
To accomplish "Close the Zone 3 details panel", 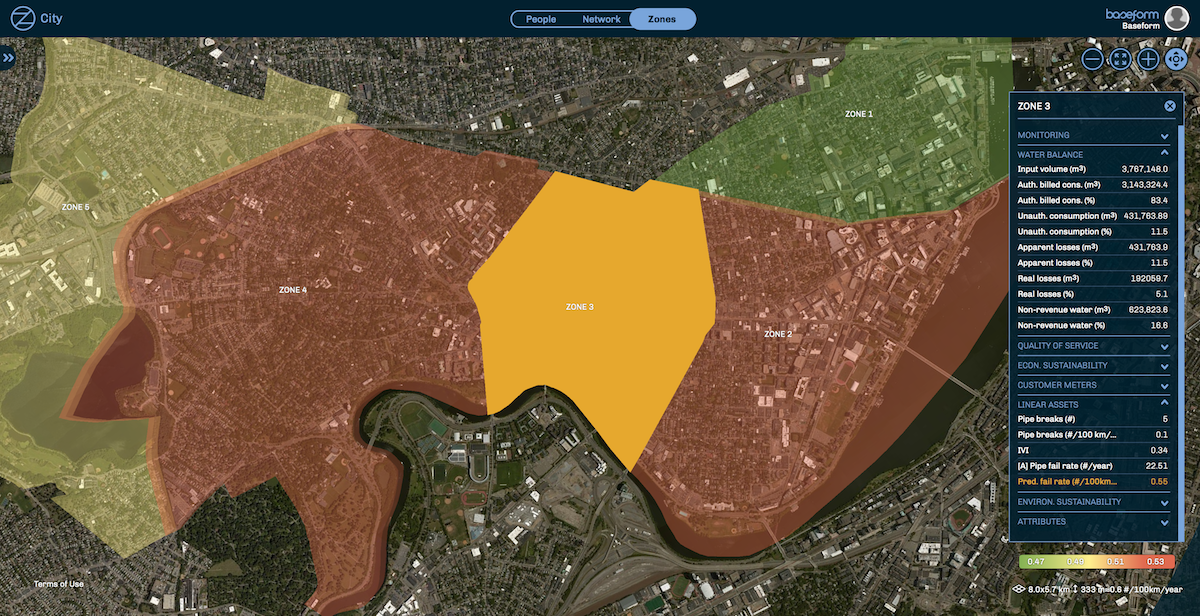I will [x=1169, y=106].
